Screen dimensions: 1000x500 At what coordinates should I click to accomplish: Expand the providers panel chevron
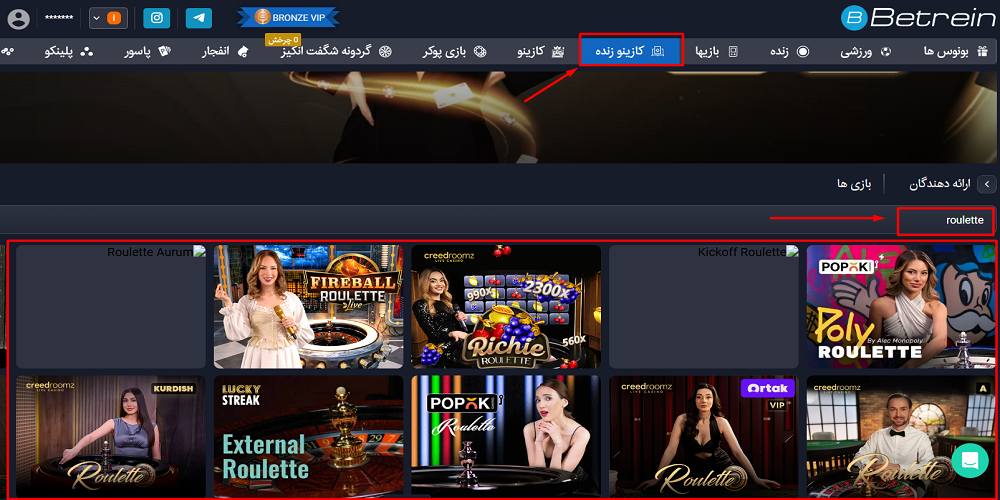point(985,184)
